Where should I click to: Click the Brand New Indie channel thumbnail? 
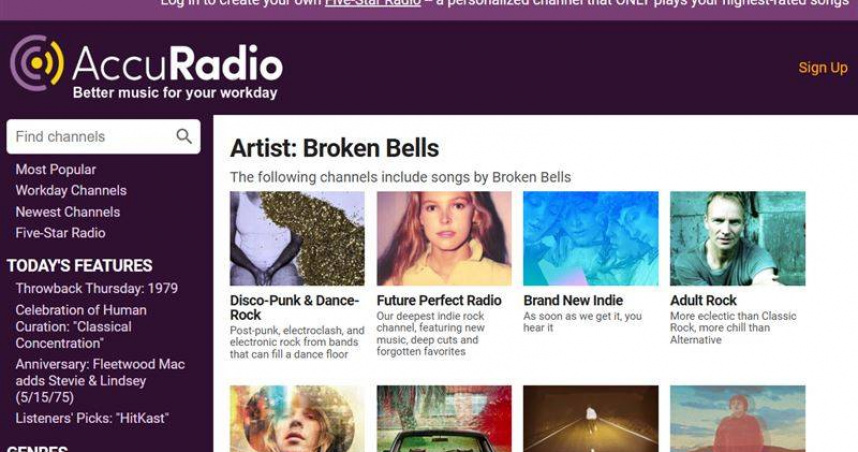pos(590,239)
